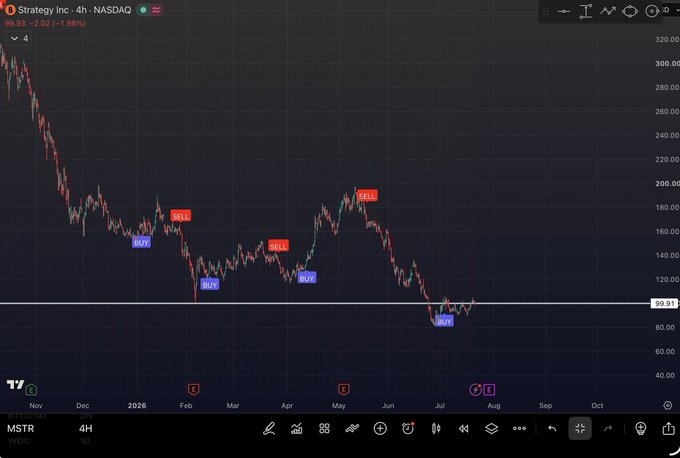Tap the 200.00 price axis label
The width and height of the screenshot is (680, 458).
pyautogui.click(x=667, y=183)
